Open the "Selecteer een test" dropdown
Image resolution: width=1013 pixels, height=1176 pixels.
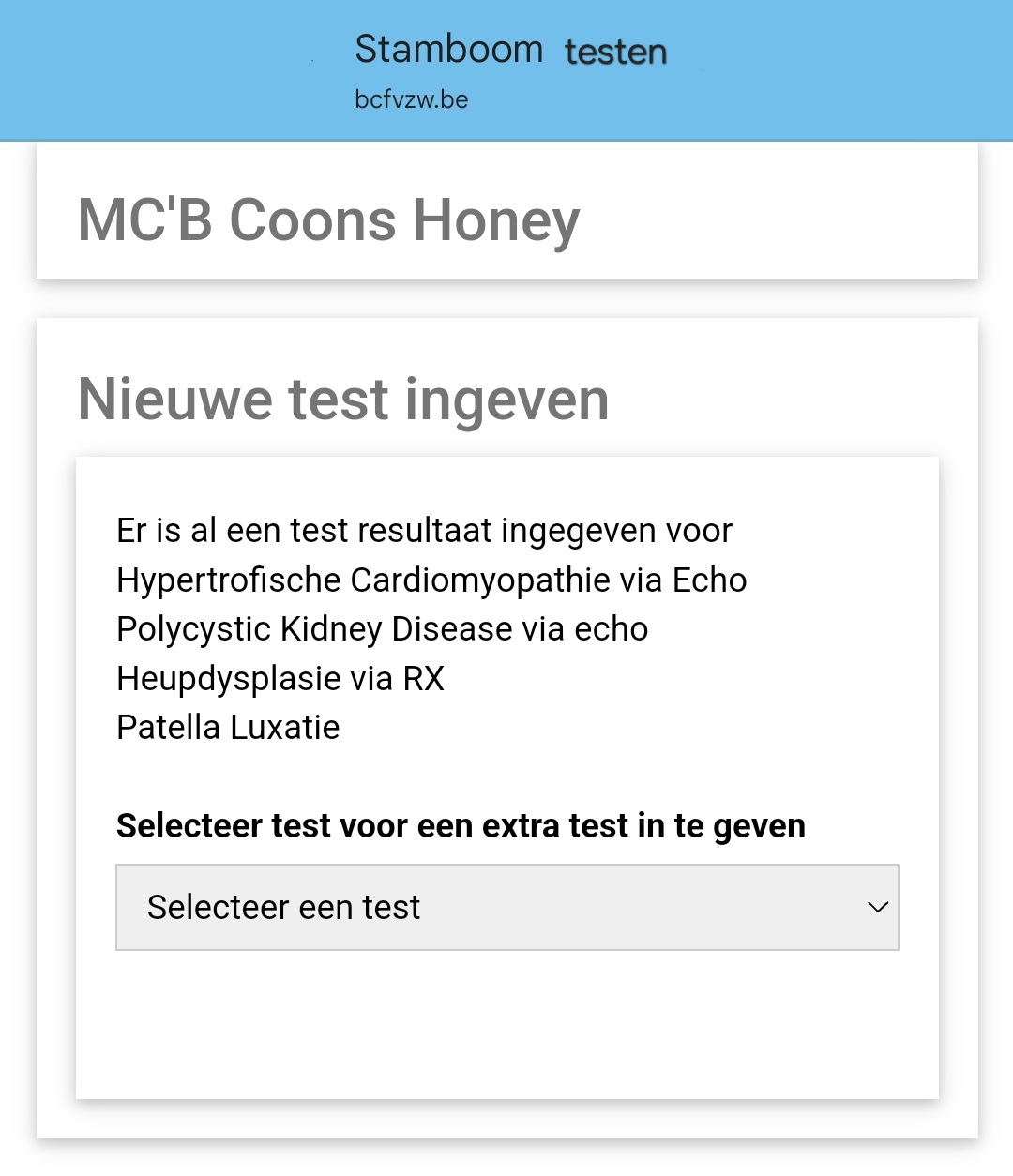tap(506, 907)
